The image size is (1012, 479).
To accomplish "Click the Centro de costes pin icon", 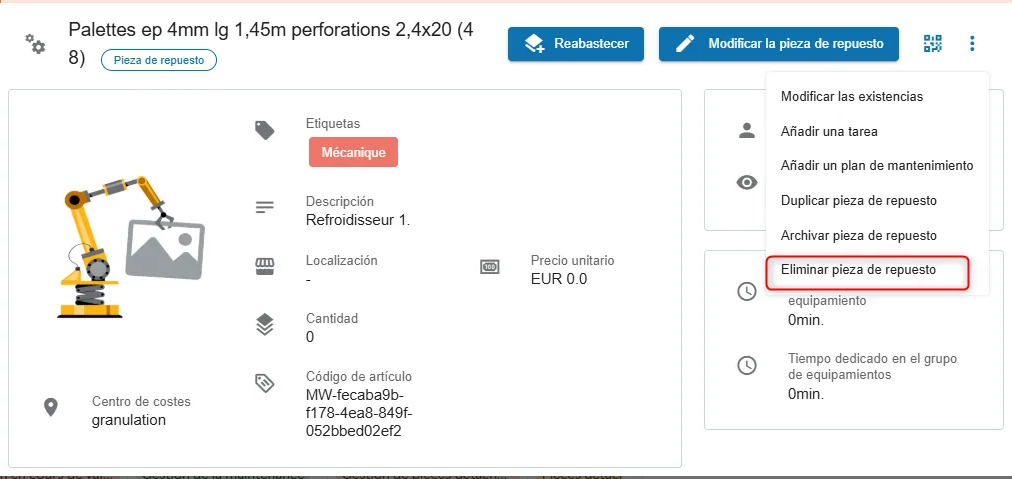I will 50,407.
